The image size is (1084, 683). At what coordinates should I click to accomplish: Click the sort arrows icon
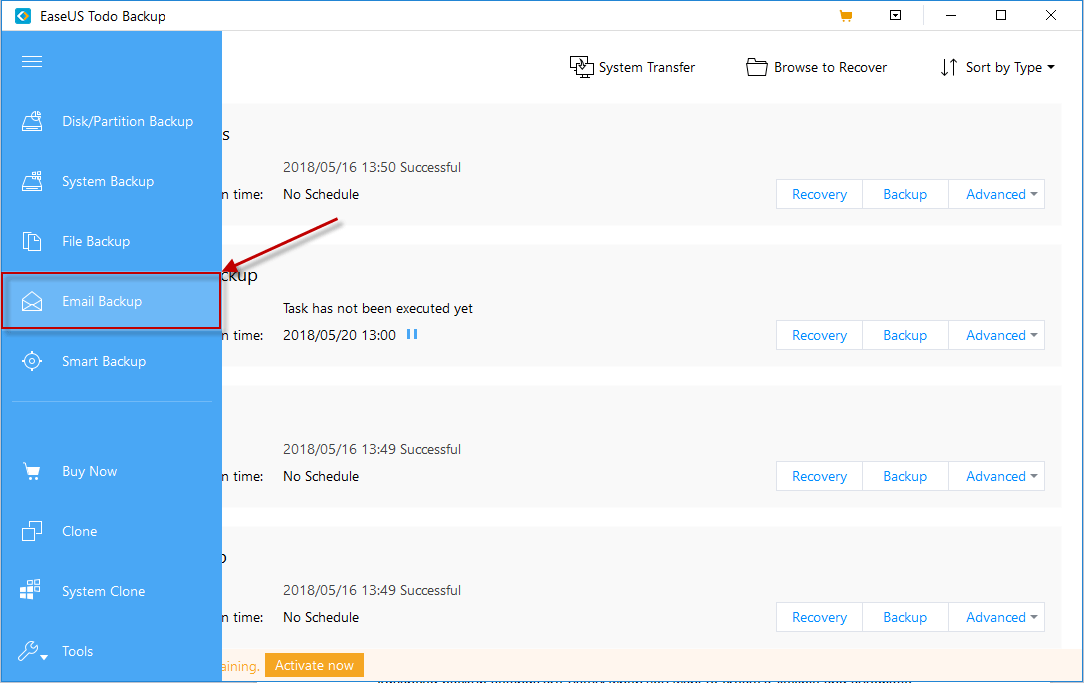[948, 67]
